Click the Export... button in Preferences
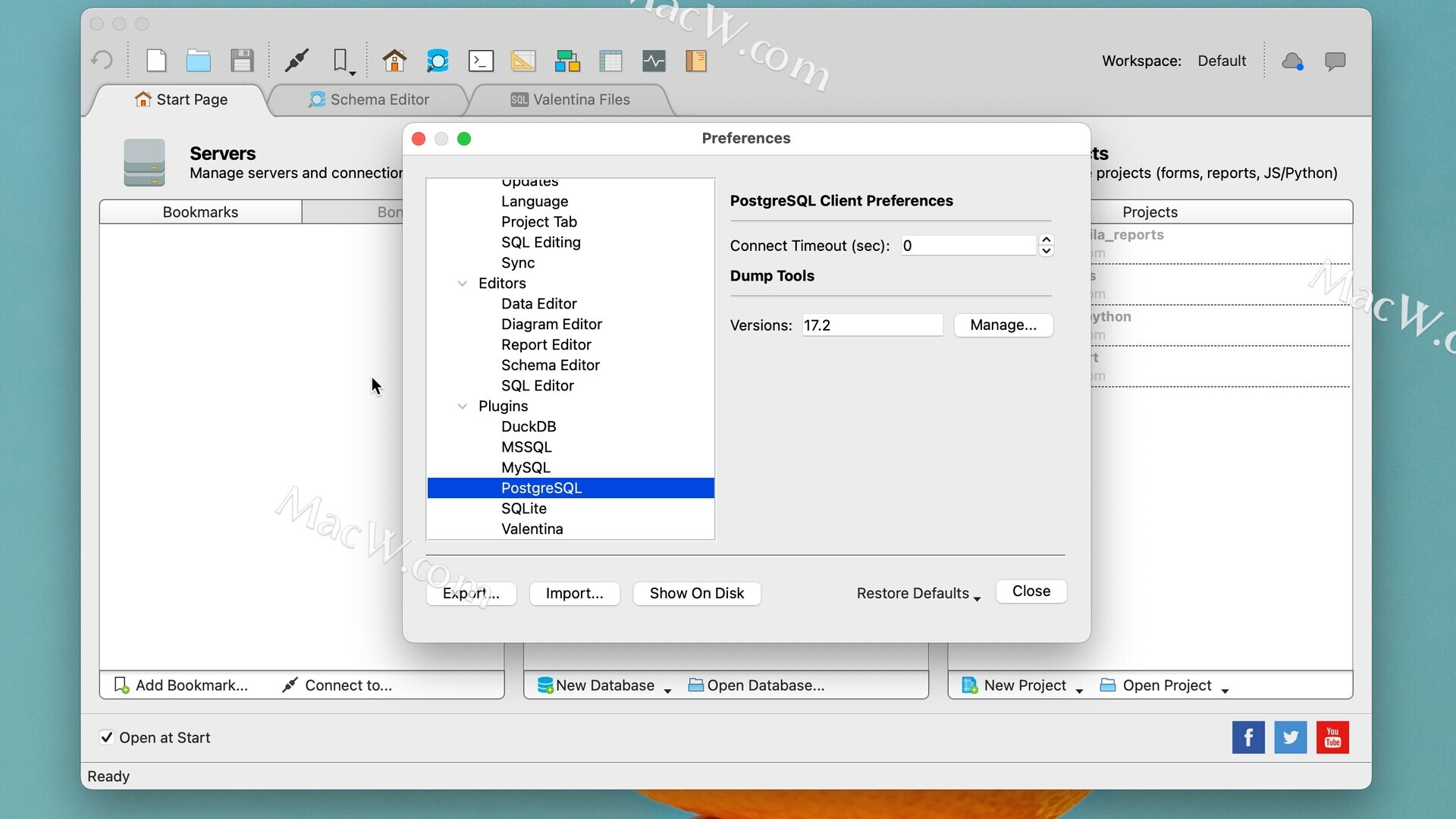Screen dimensions: 1456x819 [471, 594]
